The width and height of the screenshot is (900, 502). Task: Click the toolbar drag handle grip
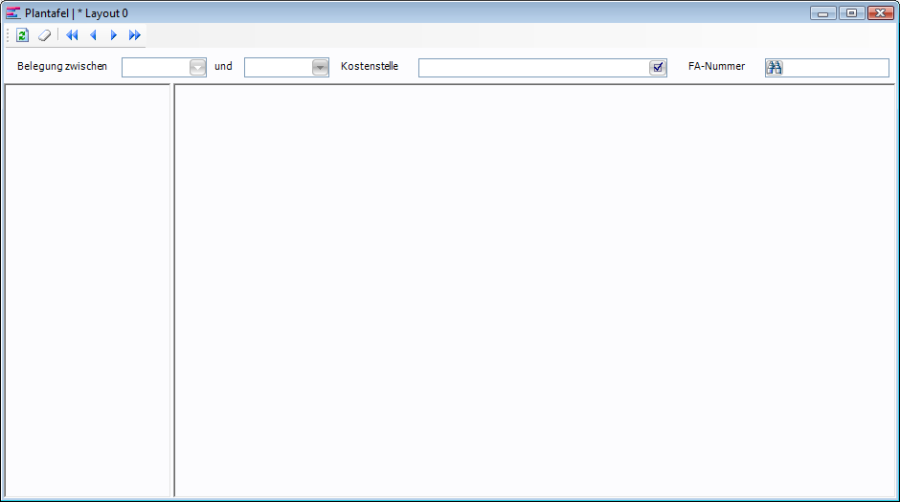click(8, 35)
